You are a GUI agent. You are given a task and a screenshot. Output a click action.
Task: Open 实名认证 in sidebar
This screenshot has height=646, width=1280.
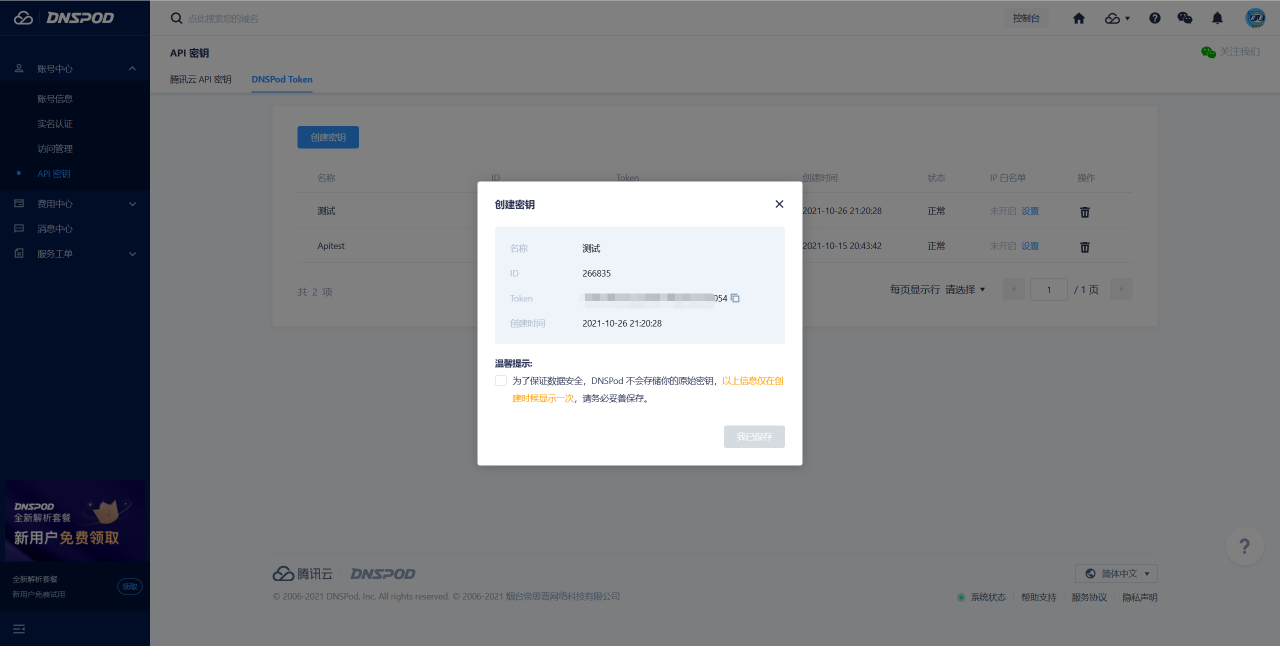tap(55, 124)
